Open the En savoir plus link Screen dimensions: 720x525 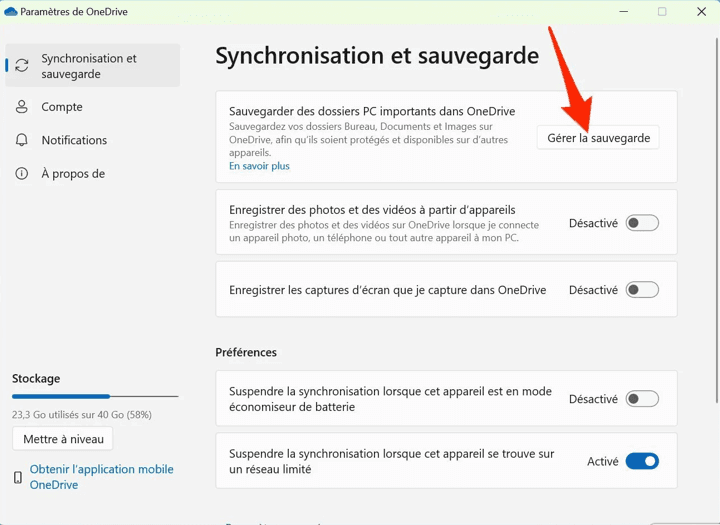[259, 166]
